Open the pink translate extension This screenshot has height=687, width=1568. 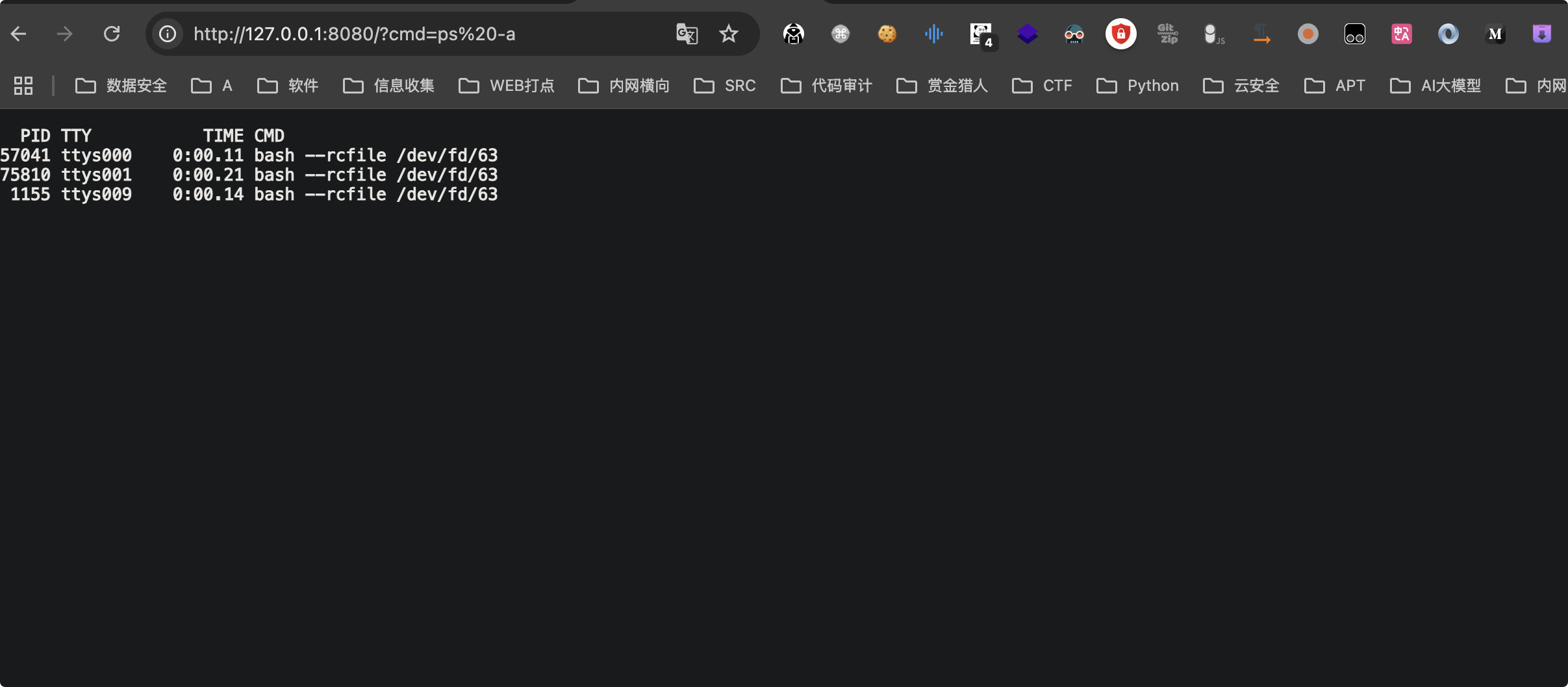(1402, 34)
